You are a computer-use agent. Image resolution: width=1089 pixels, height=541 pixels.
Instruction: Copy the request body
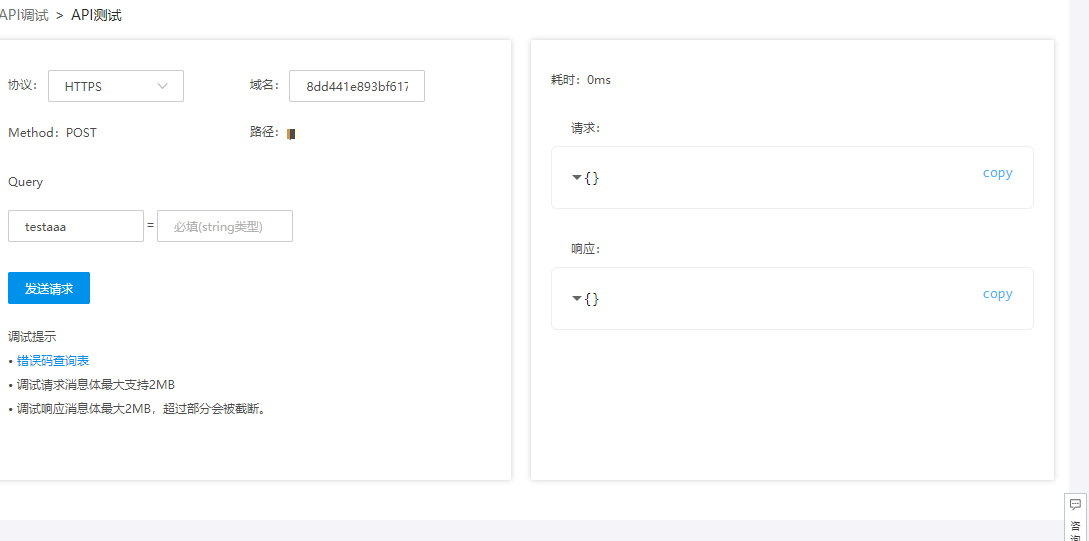click(x=997, y=173)
